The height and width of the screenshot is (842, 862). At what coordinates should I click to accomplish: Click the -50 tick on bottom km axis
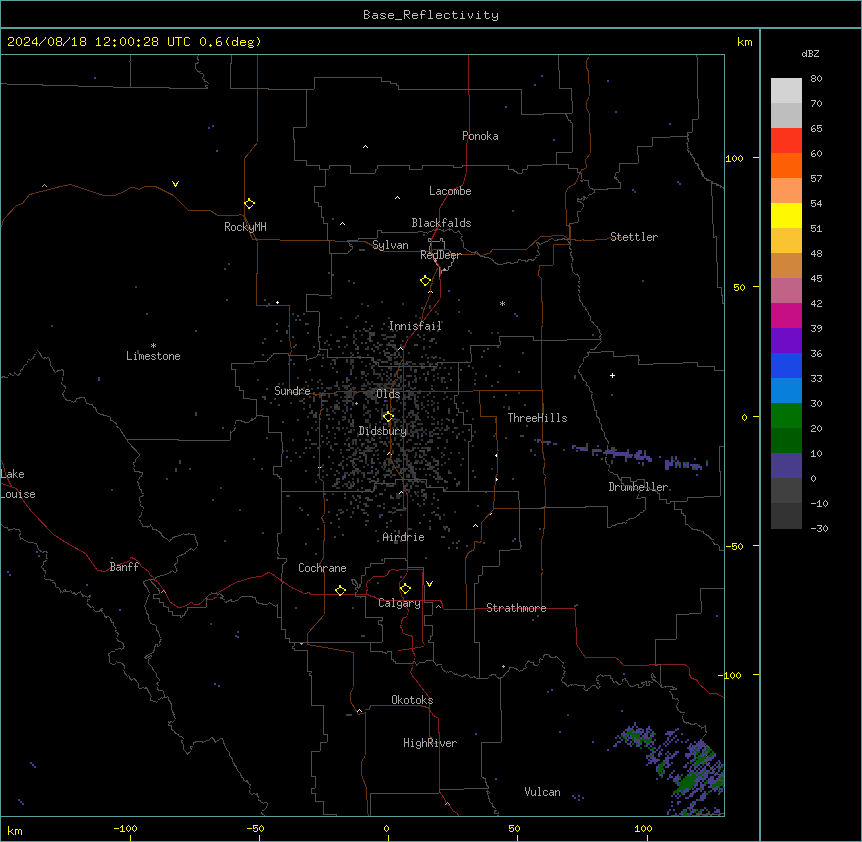255,828
